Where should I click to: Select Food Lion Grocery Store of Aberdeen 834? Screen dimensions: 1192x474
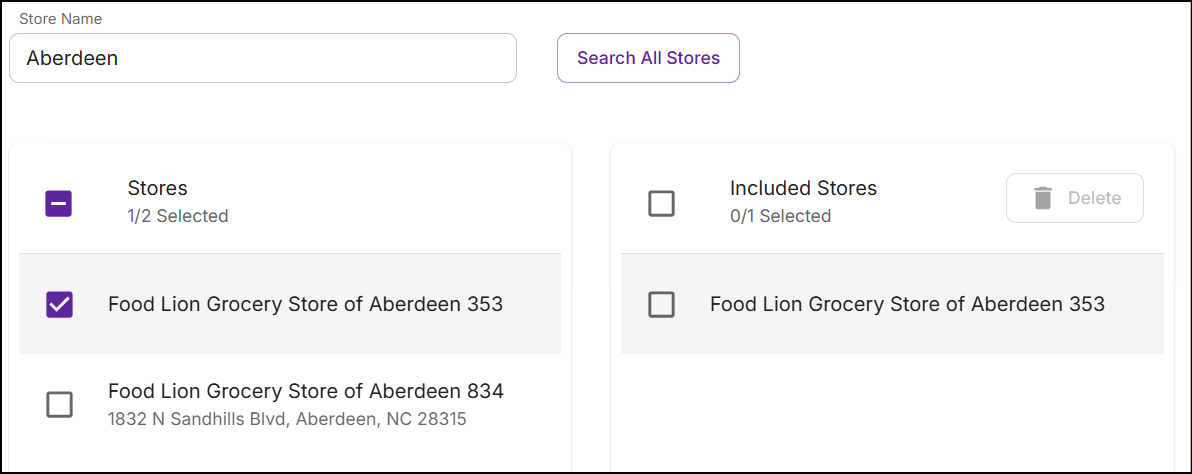[x=306, y=391]
